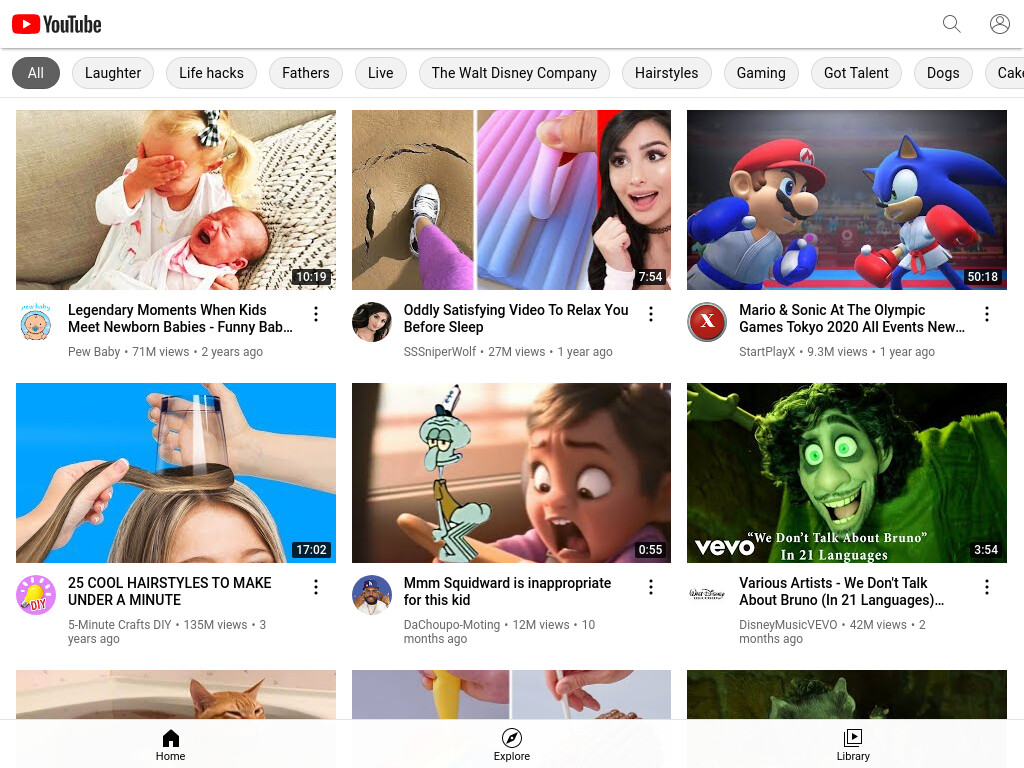Play the vevo Bruno 21 Languages thumbnail
Image resolution: width=1024 pixels, height=768 pixels.
(847, 473)
